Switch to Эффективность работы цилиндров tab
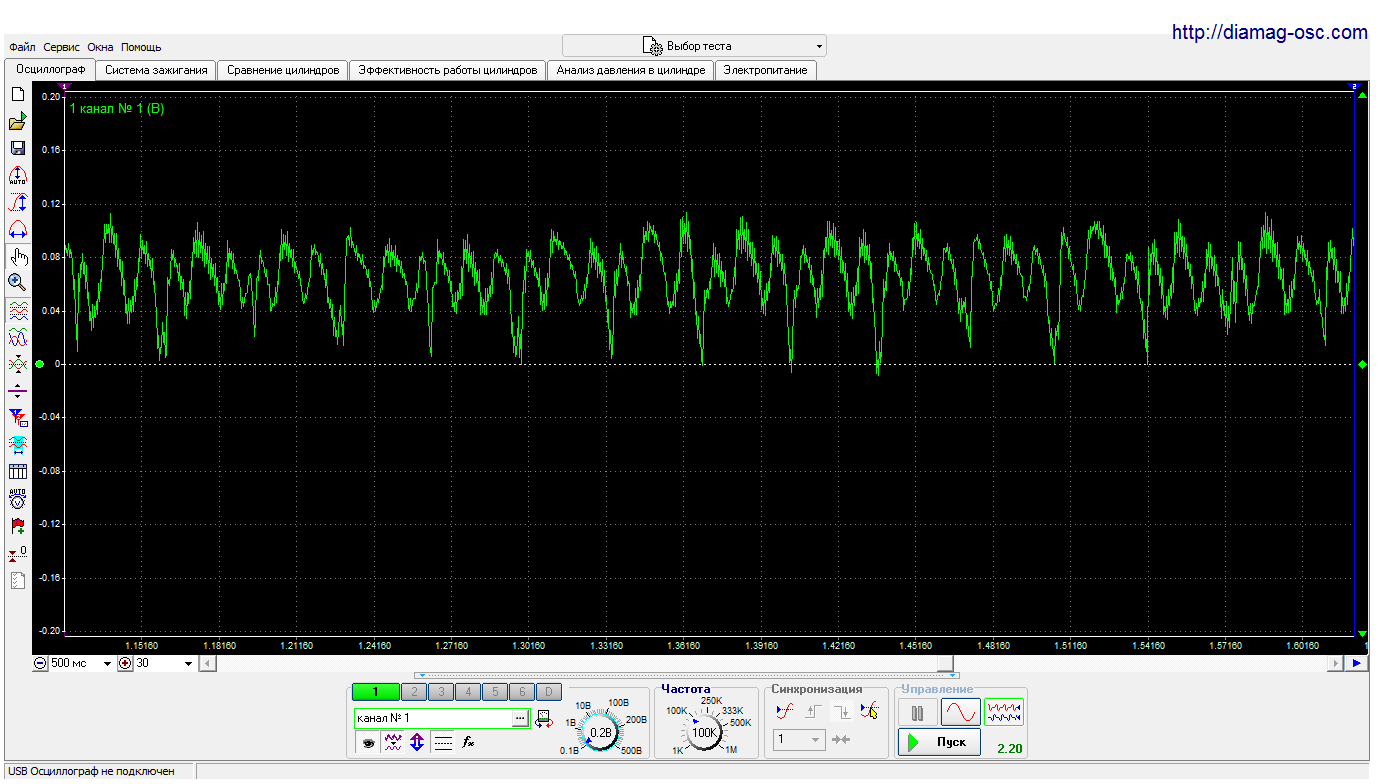 tap(447, 70)
